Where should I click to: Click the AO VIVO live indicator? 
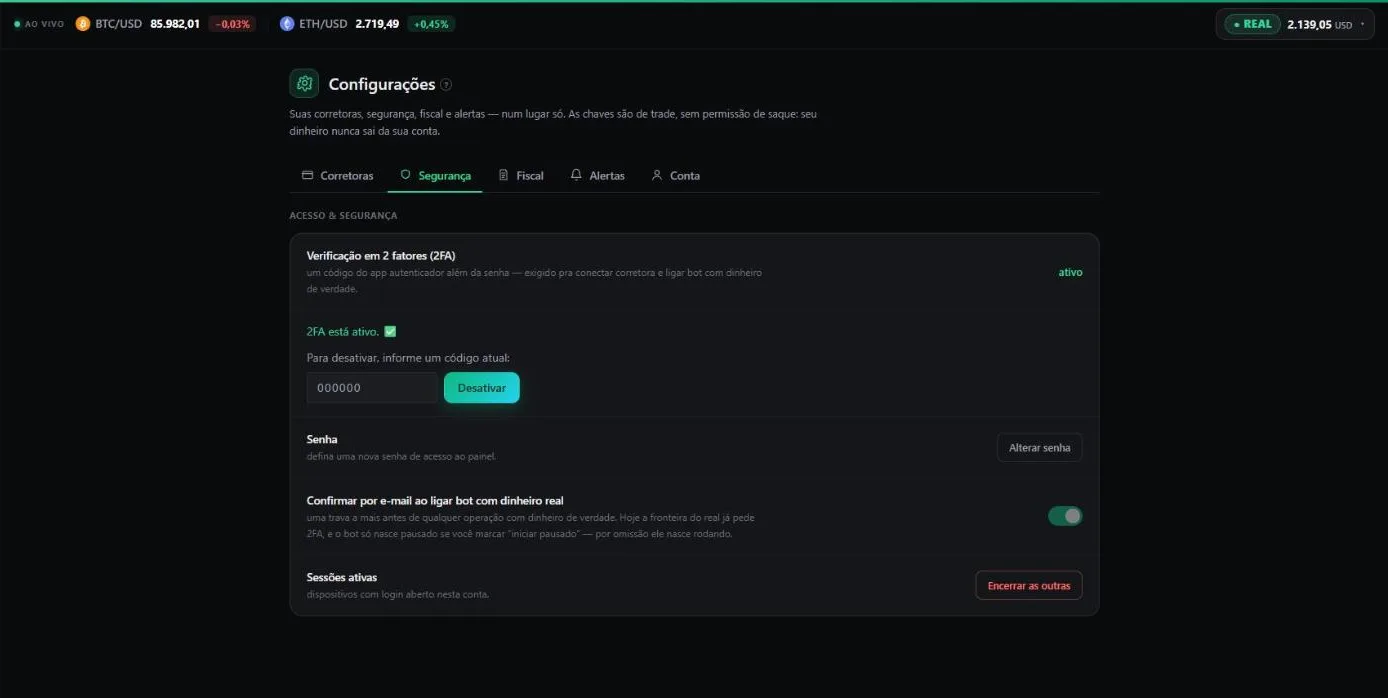coord(39,24)
